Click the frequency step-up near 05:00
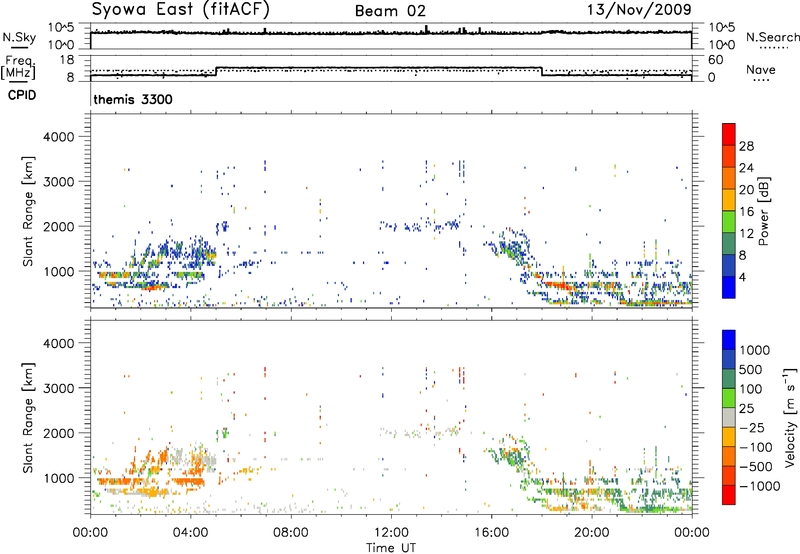This screenshot has width=800, height=554. 216,71
